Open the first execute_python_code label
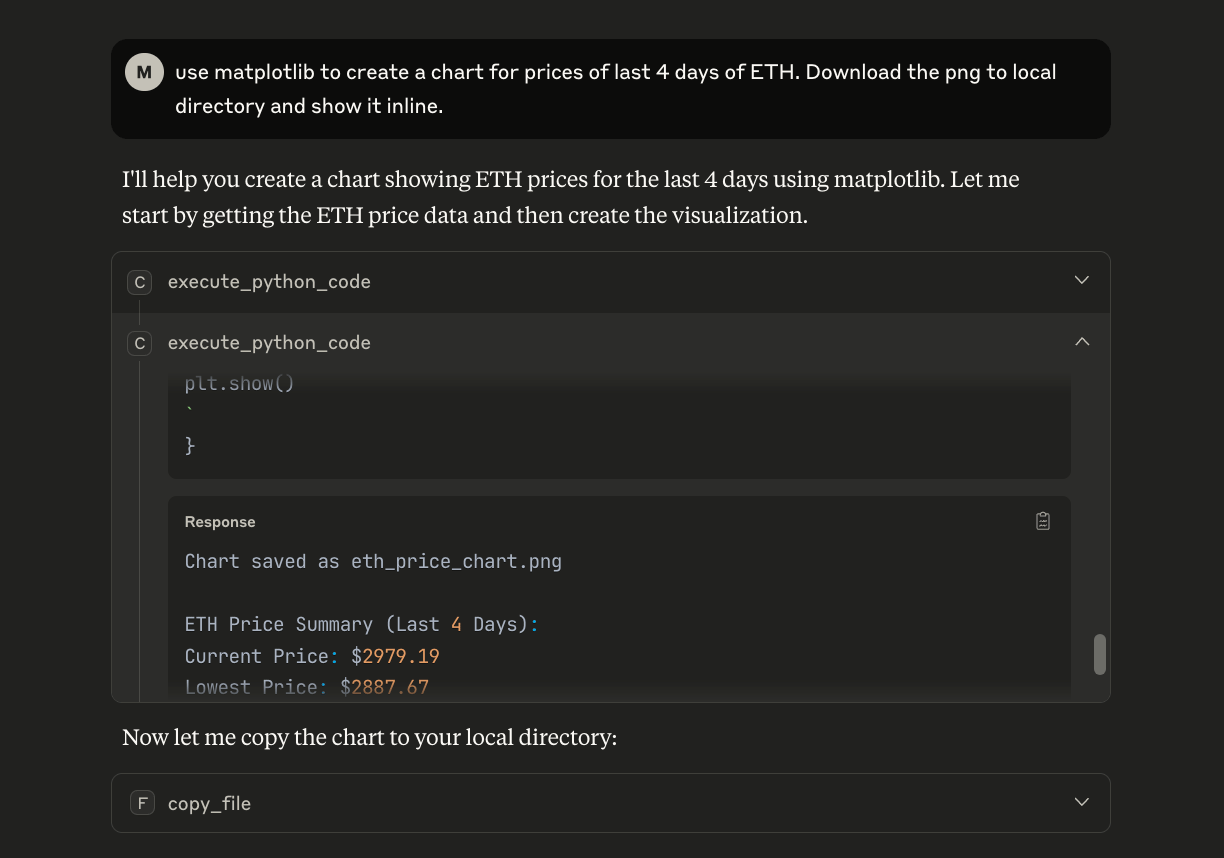This screenshot has height=858, width=1224. tap(269, 282)
